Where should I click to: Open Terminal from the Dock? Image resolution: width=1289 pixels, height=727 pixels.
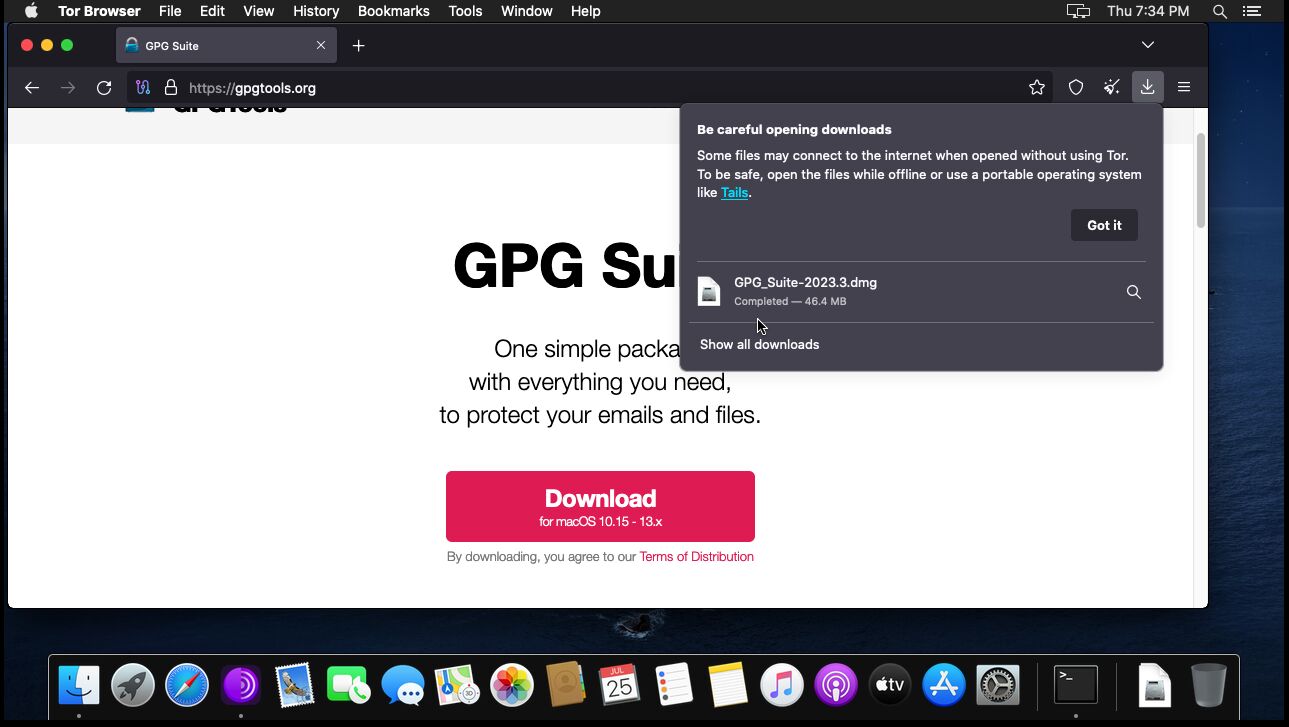point(1076,685)
